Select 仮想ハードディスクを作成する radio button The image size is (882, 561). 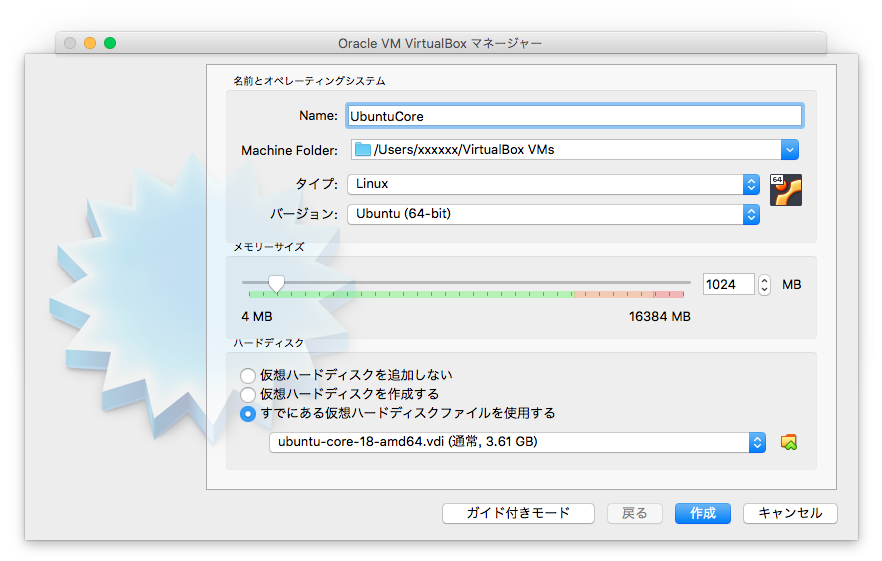(x=248, y=394)
